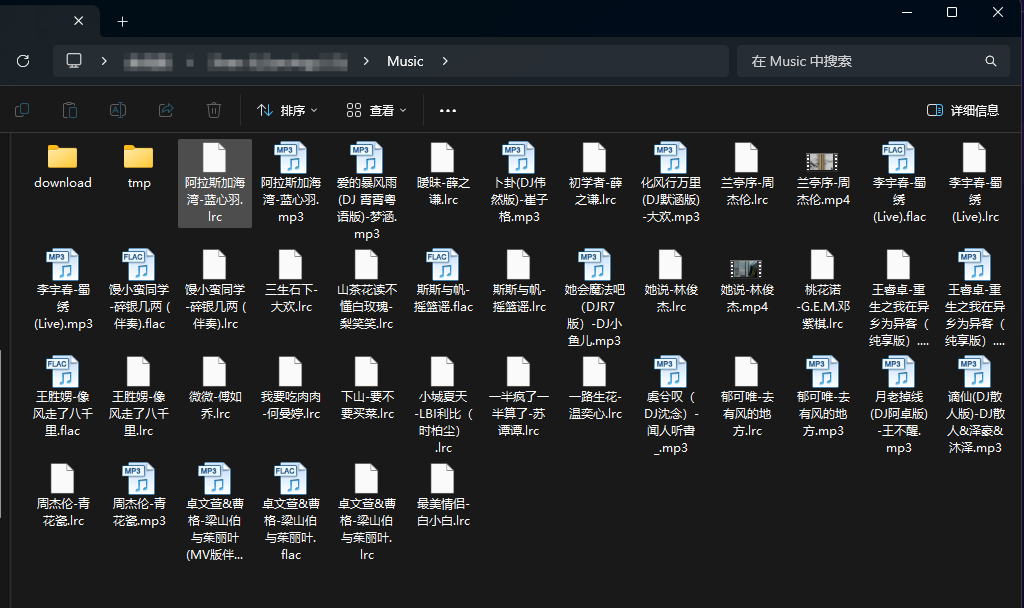Toggle the 详细信息 details pane

pos(962,110)
